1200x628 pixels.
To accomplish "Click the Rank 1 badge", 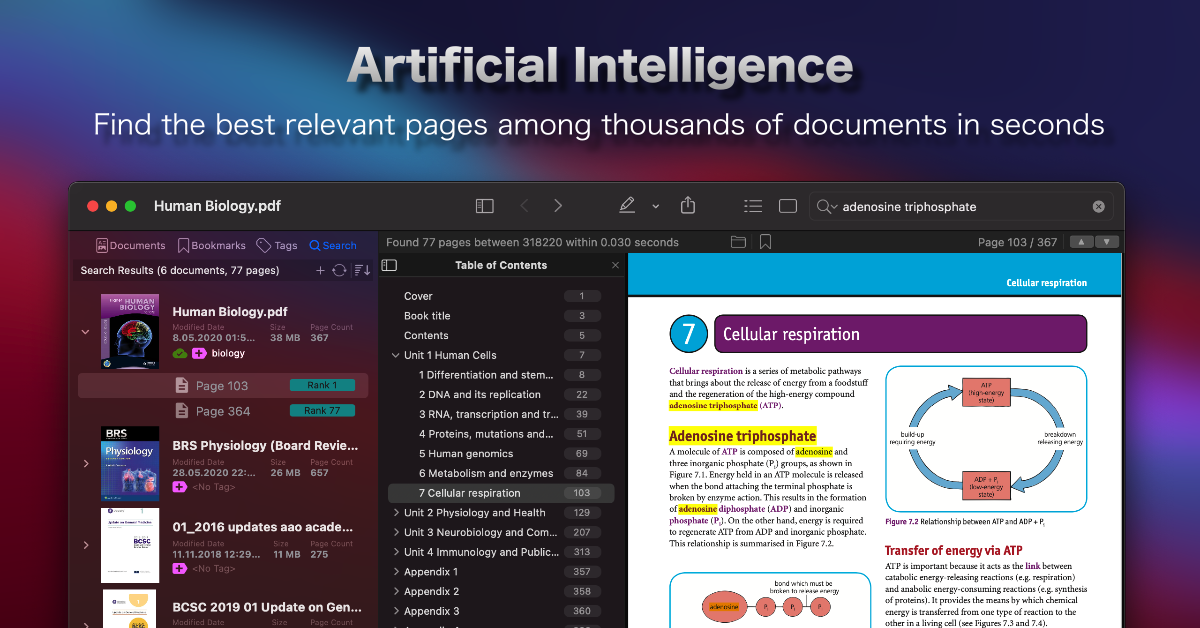I will (x=321, y=385).
